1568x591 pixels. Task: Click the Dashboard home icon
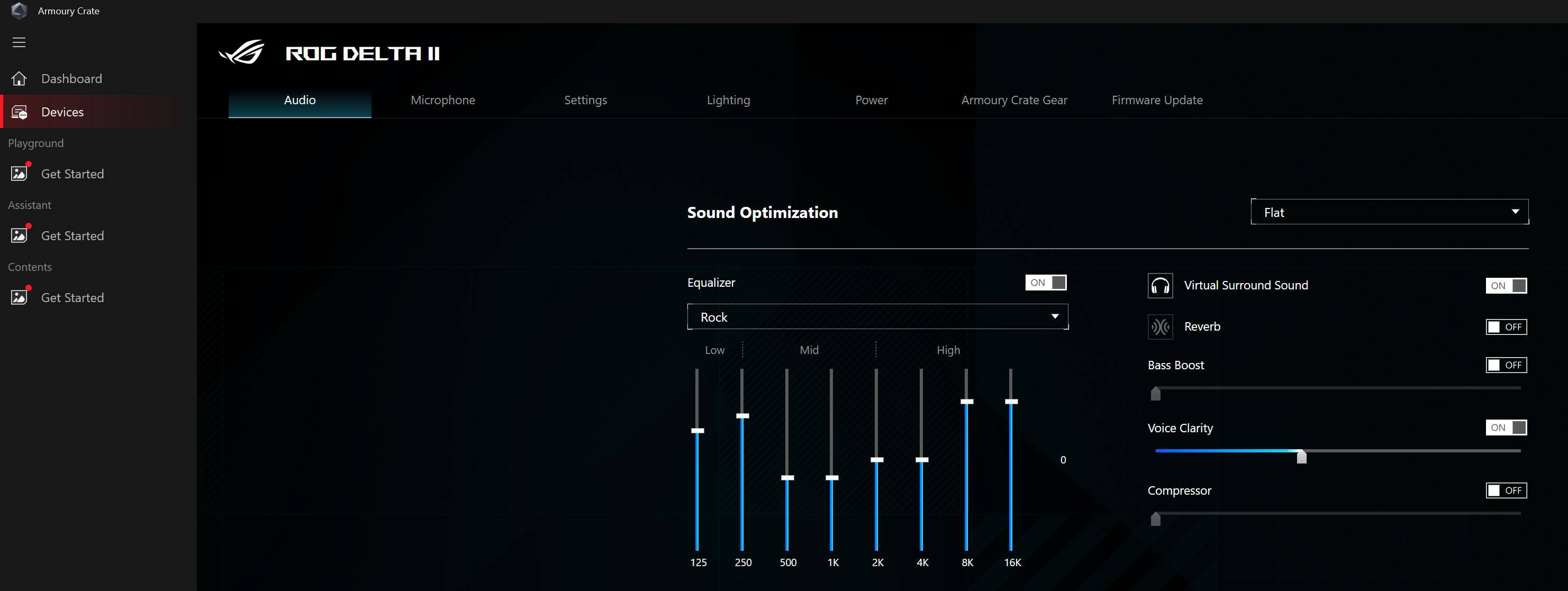[x=19, y=78]
